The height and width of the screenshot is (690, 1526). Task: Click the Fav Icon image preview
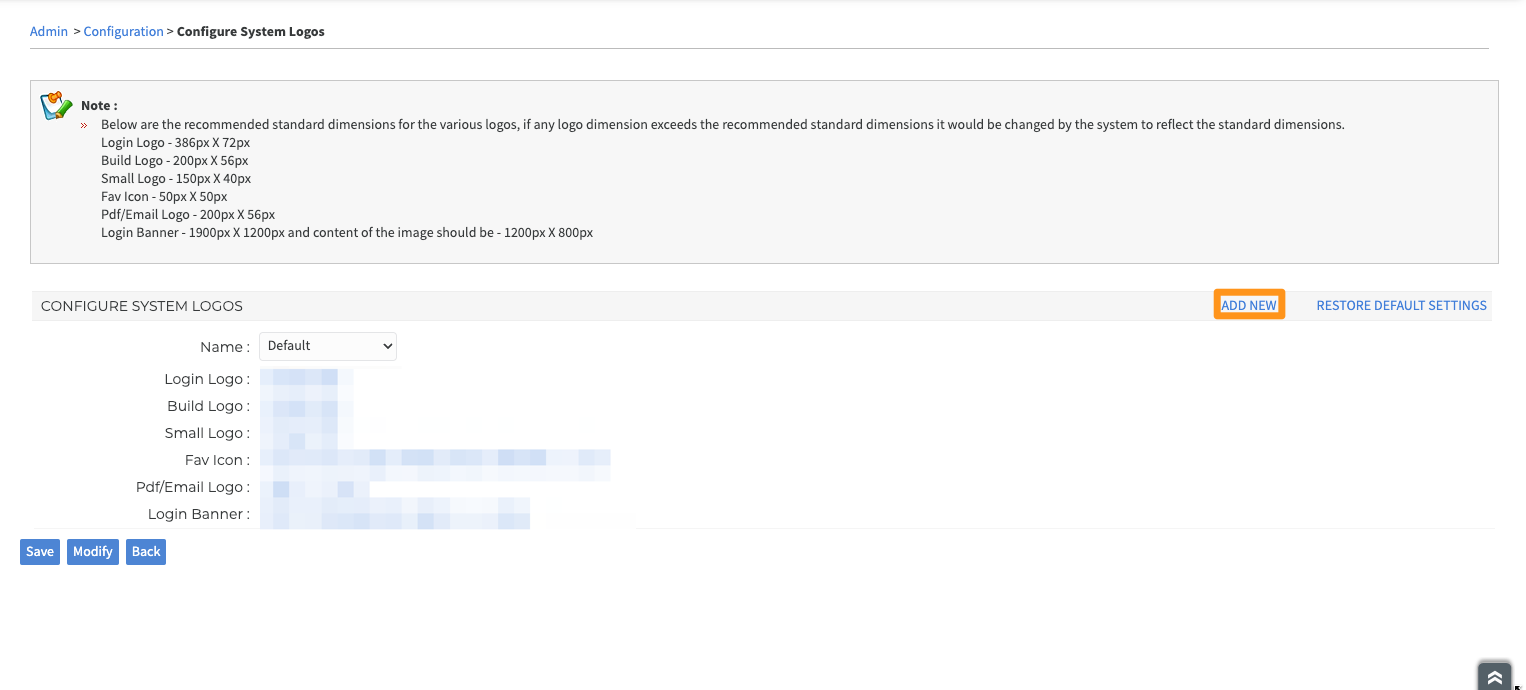pos(435,460)
